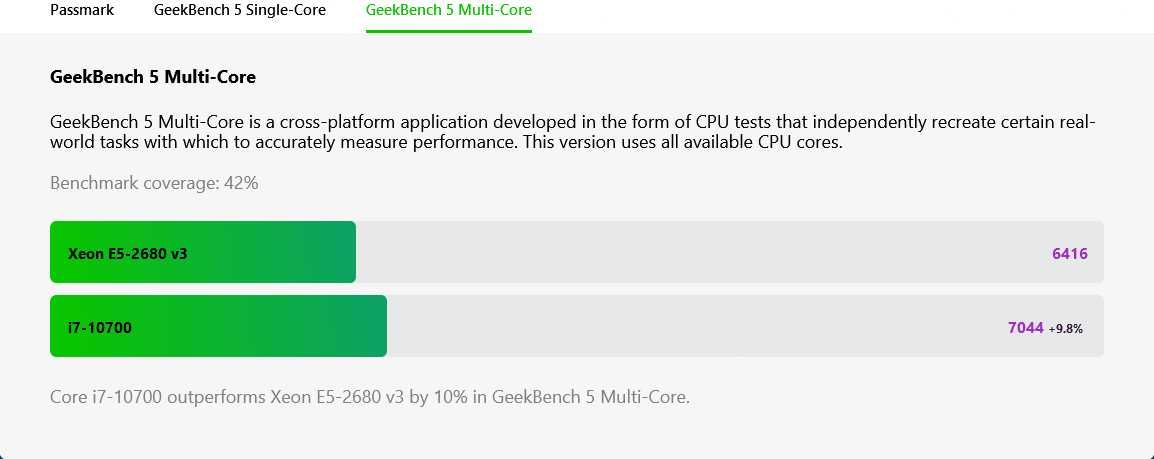Click the 7044 score value
This screenshot has width=1154, height=459.
coord(1026,327)
